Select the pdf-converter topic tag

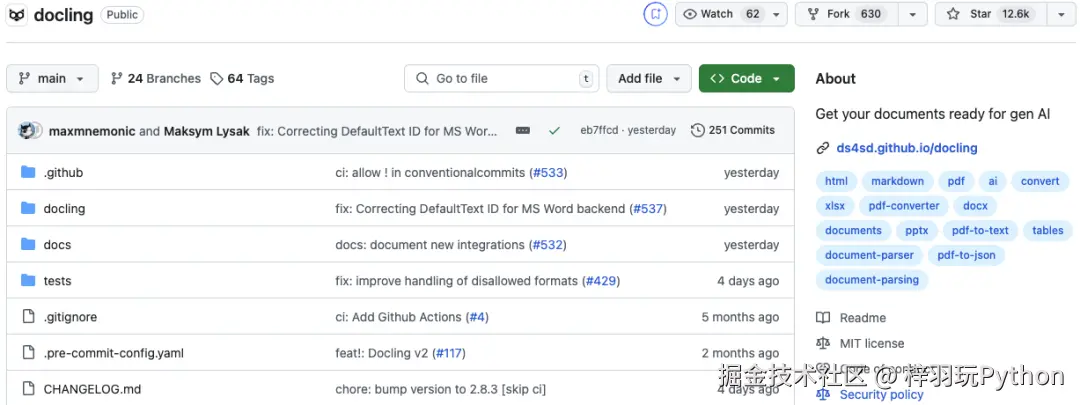pyautogui.click(x=904, y=206)
